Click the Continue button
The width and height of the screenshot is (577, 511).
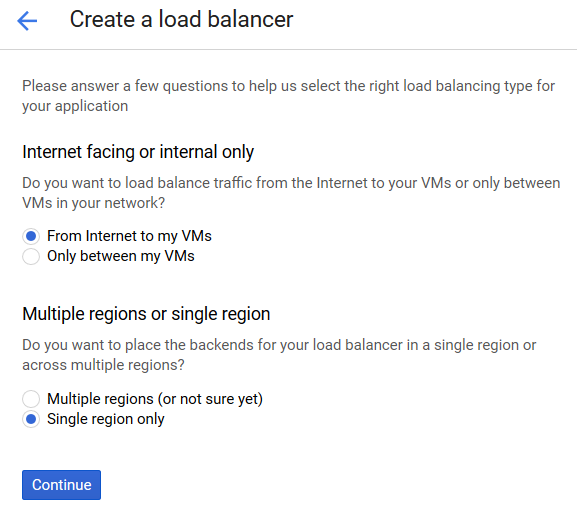[61, 485]
